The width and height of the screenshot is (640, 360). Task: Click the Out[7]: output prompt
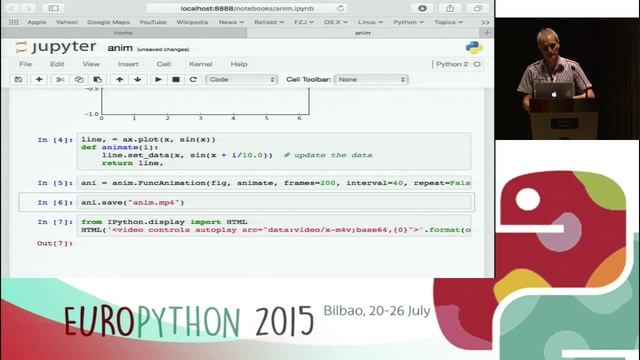[55, 243]
